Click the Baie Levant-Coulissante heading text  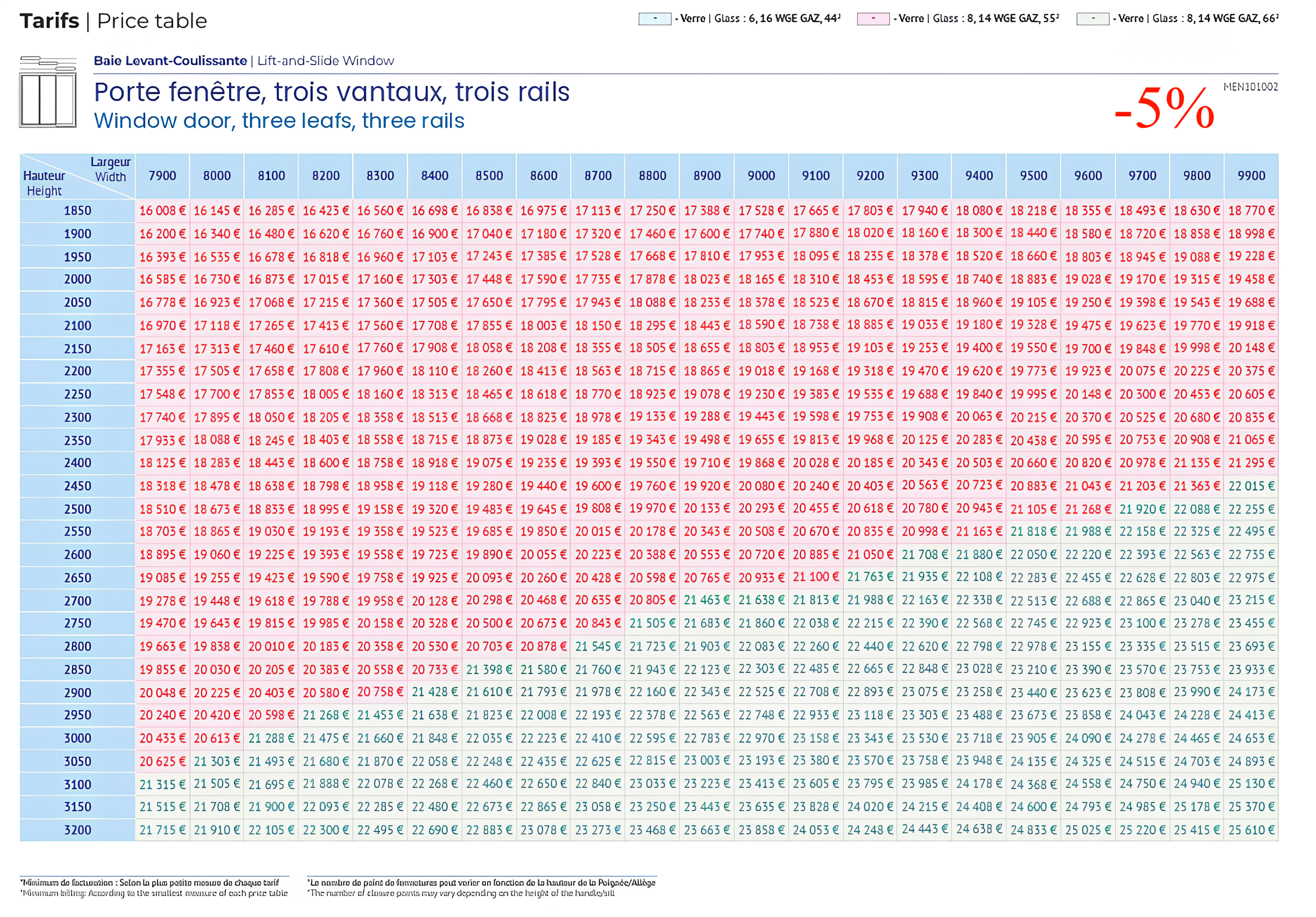tap(170, 61)
